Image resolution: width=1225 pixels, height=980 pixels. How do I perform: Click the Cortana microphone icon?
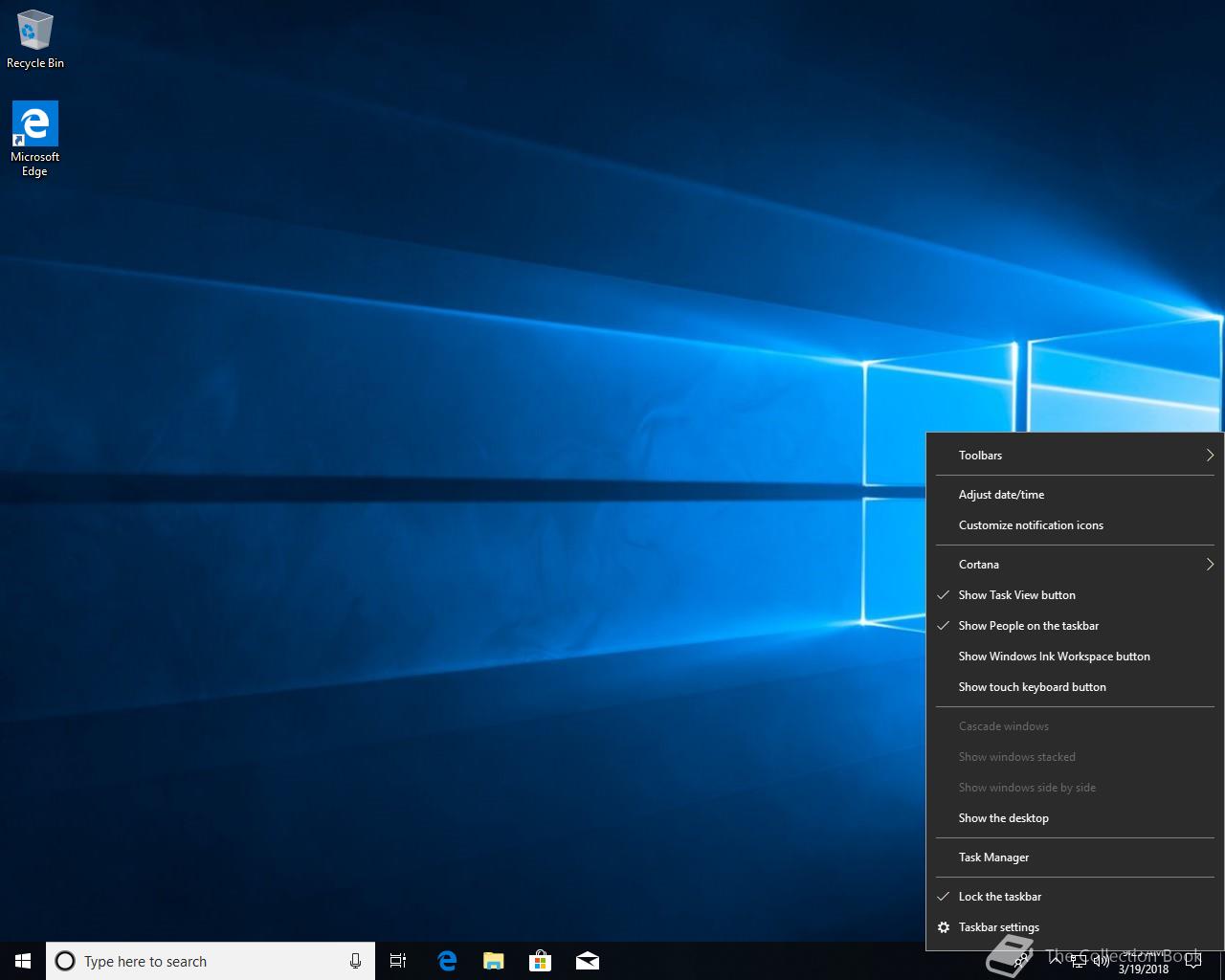(x=355, y=961)
